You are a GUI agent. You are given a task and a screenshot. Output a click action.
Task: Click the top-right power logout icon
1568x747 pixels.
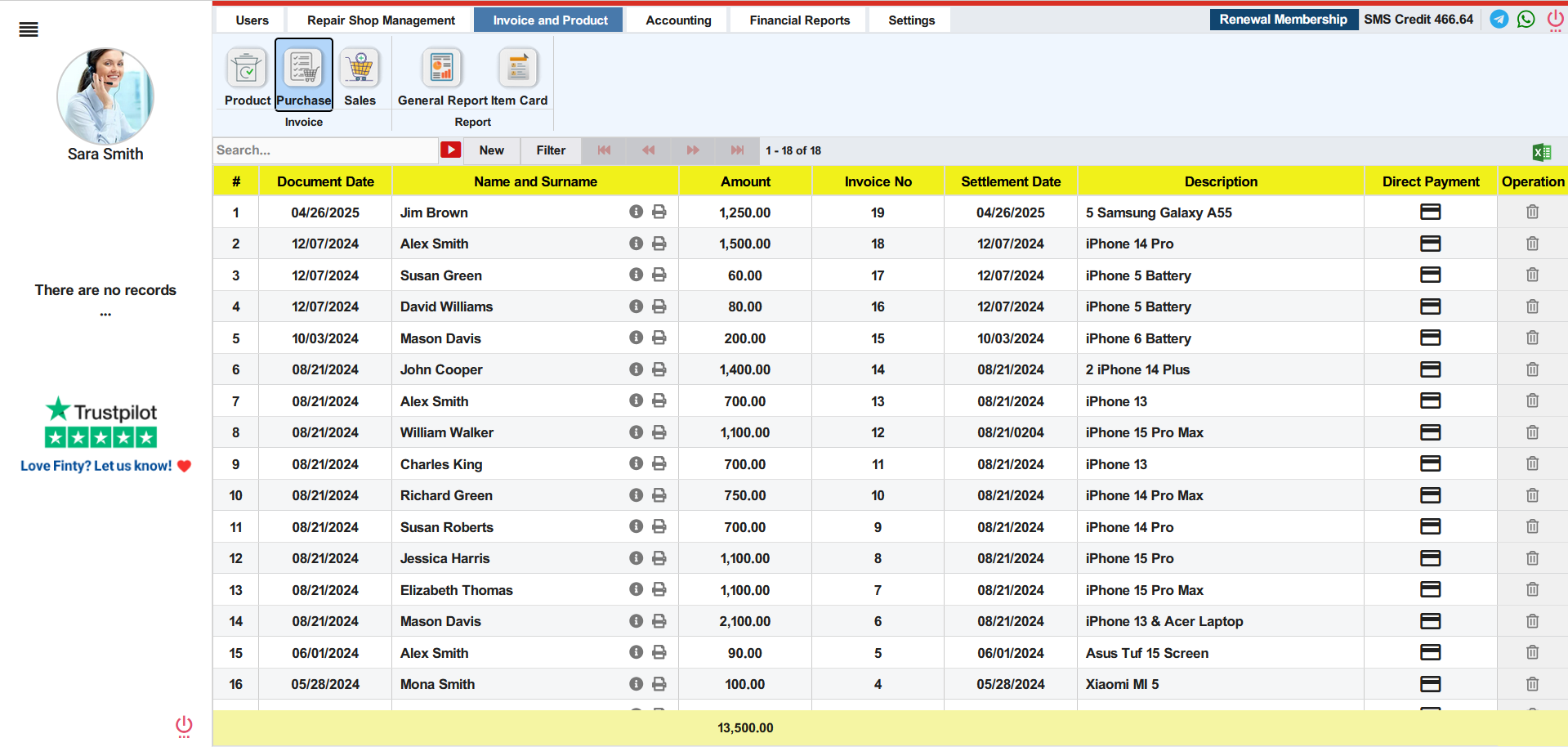tap(1555, 20)
